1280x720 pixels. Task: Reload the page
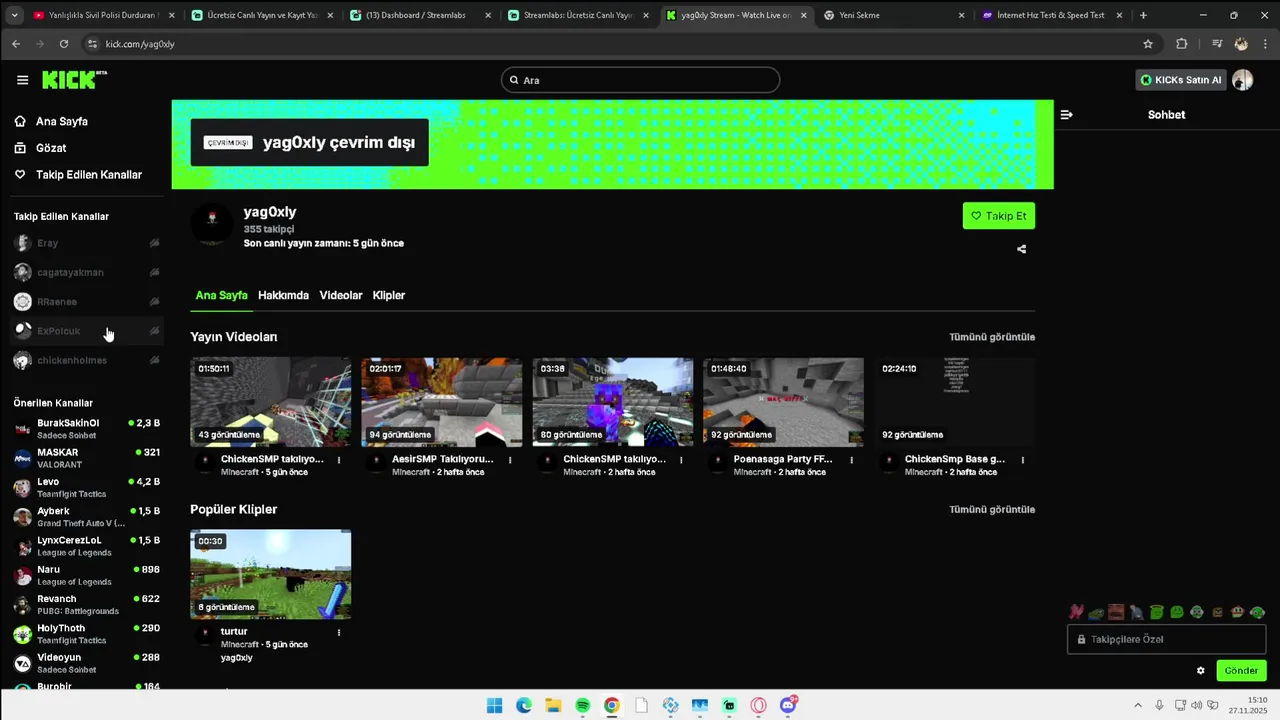[64, 44]
